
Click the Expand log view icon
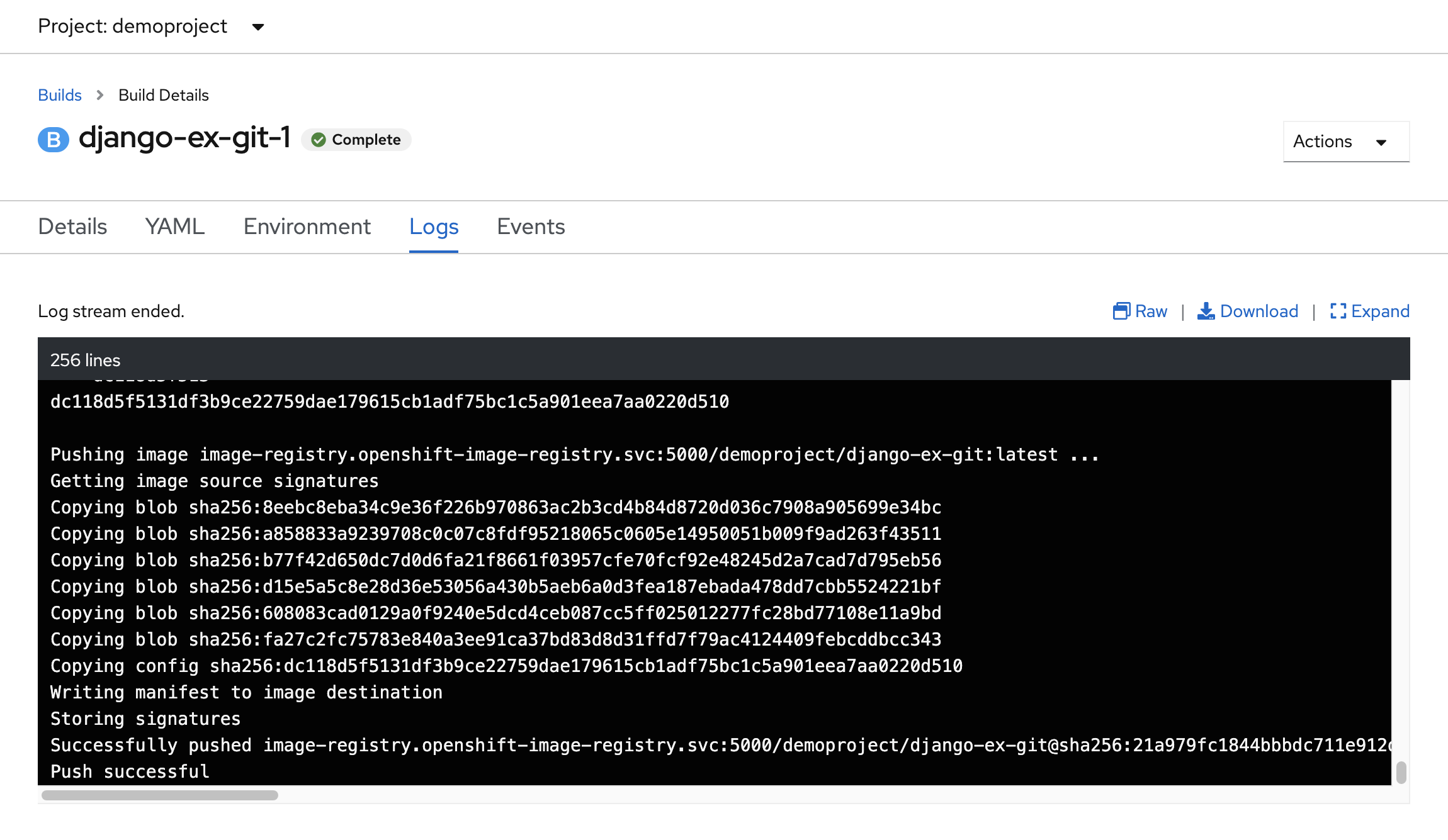(x=1337, y=310)
